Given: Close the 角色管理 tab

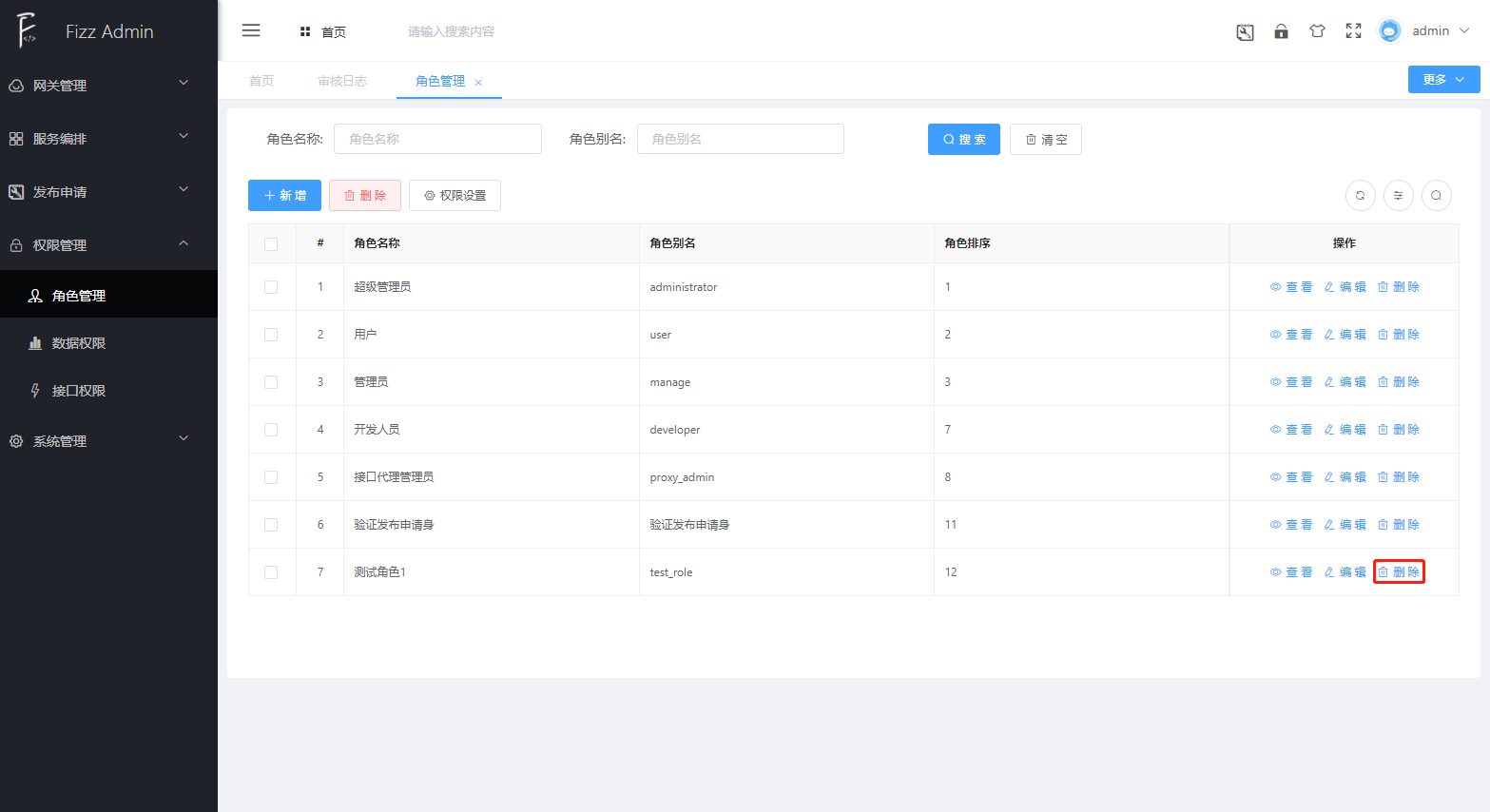Looking at the screenshot, I should click(478, 83).
